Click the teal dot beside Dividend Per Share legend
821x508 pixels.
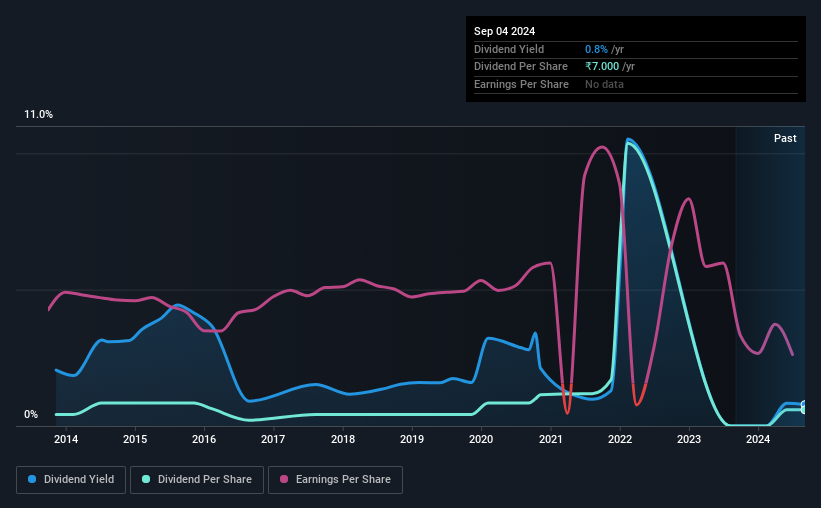pyautogui.click(x=146, y=480)
